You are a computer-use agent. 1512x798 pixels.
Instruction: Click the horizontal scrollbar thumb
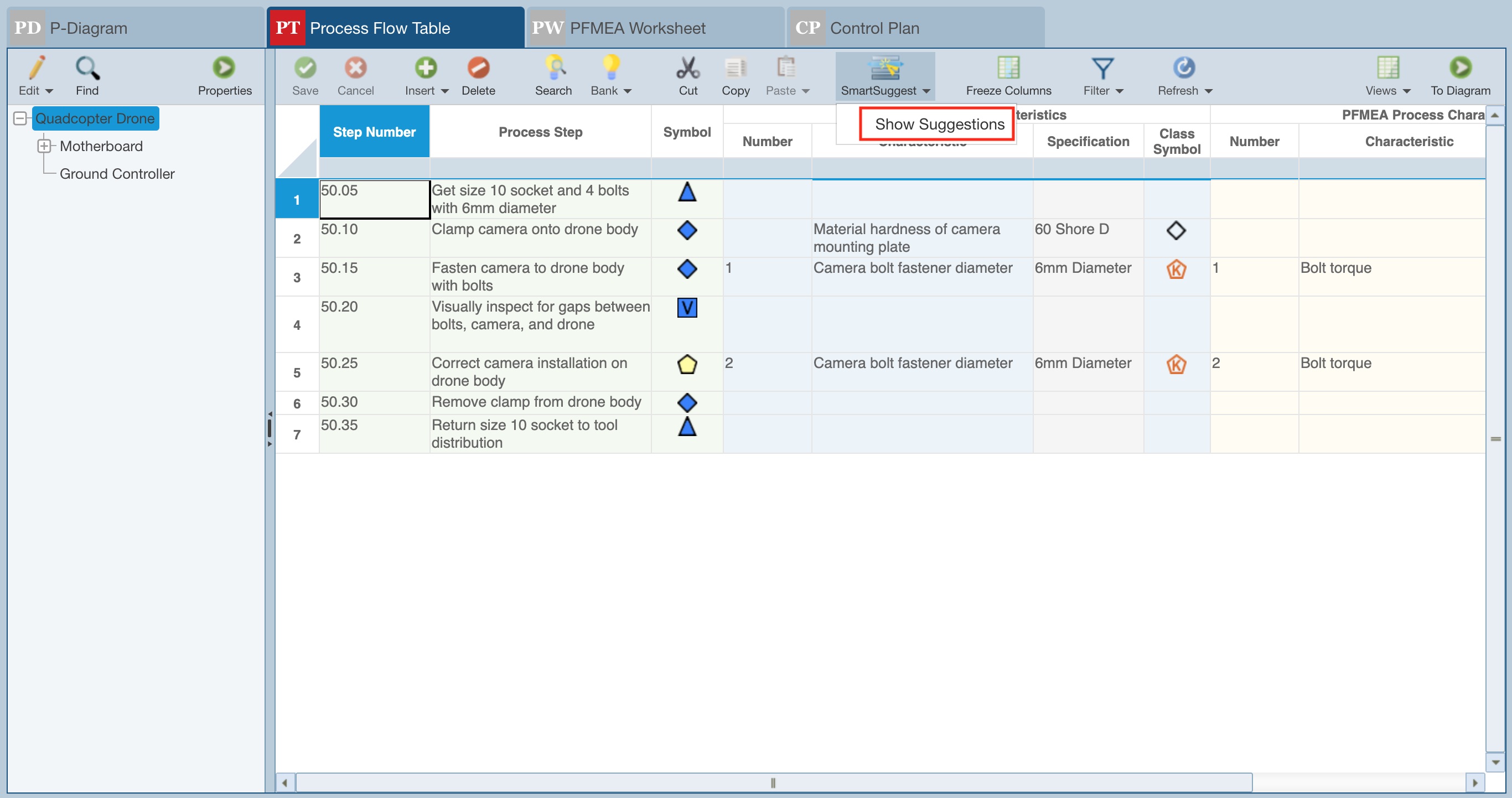tap(773, 782)
